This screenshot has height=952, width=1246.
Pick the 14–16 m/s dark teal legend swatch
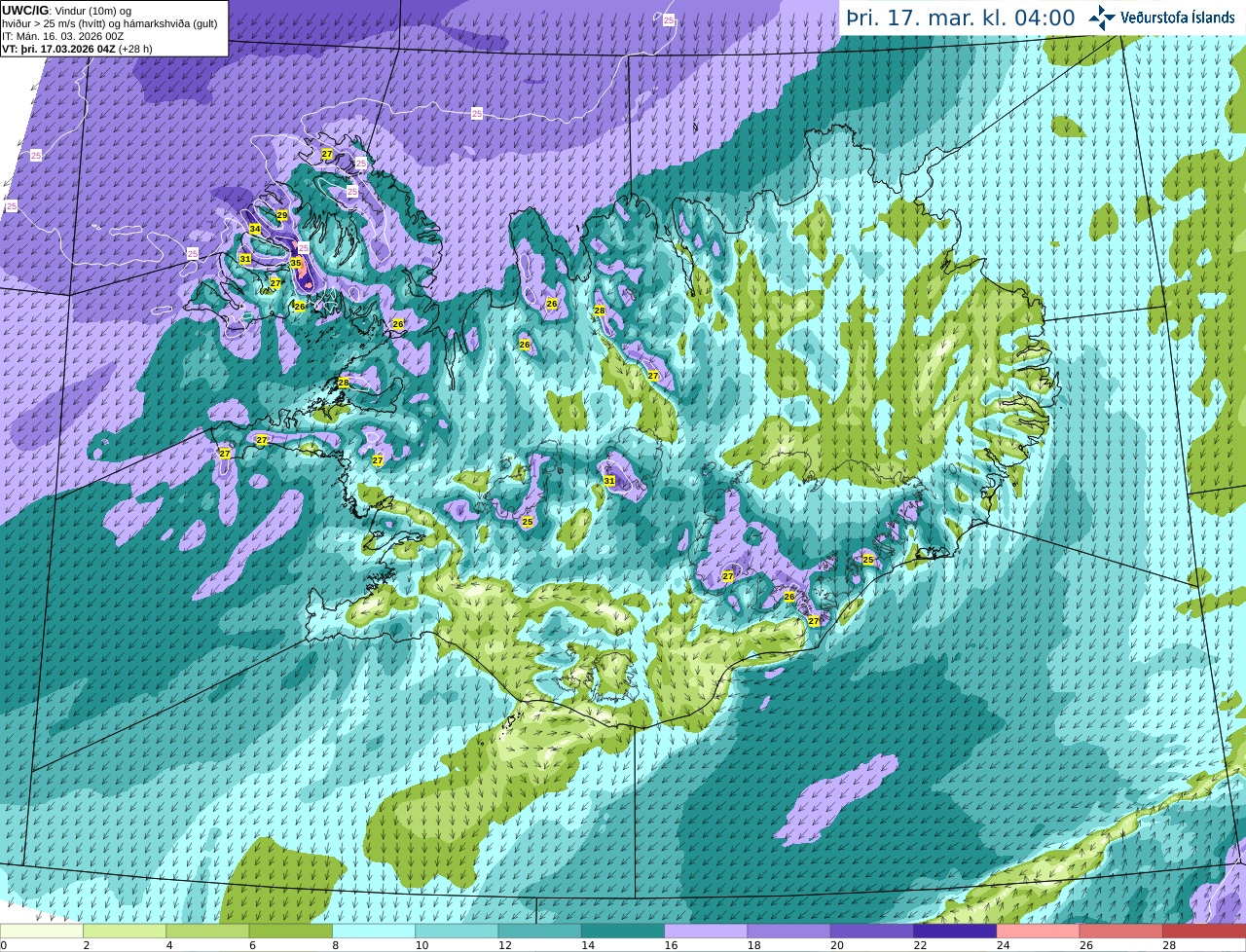click(623, 932)
